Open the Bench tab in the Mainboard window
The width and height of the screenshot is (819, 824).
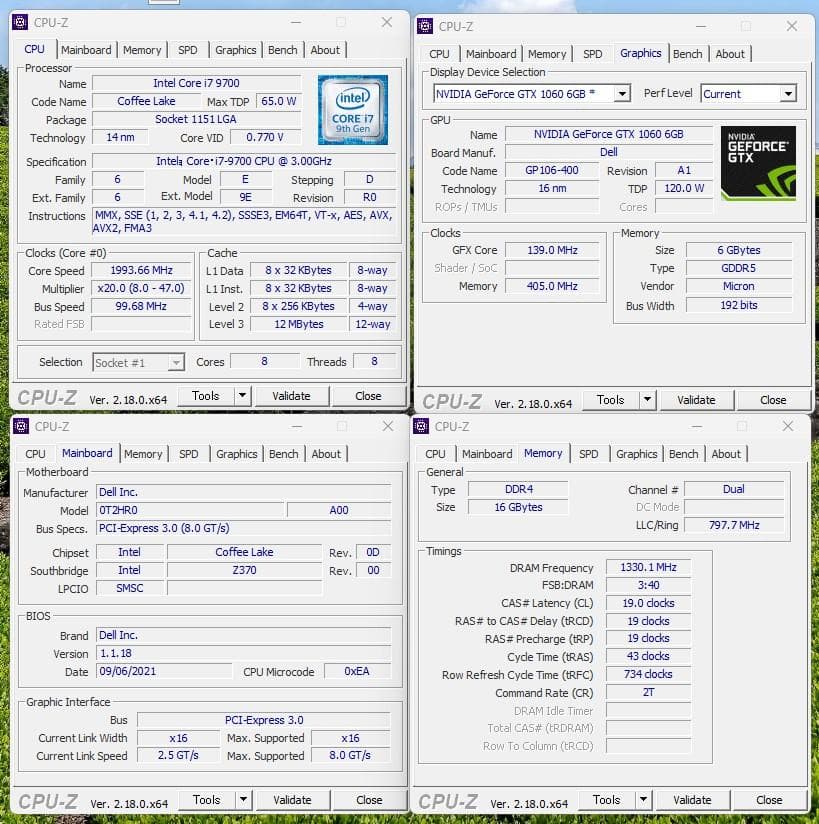pyautogui.click(x=284, y=454)
